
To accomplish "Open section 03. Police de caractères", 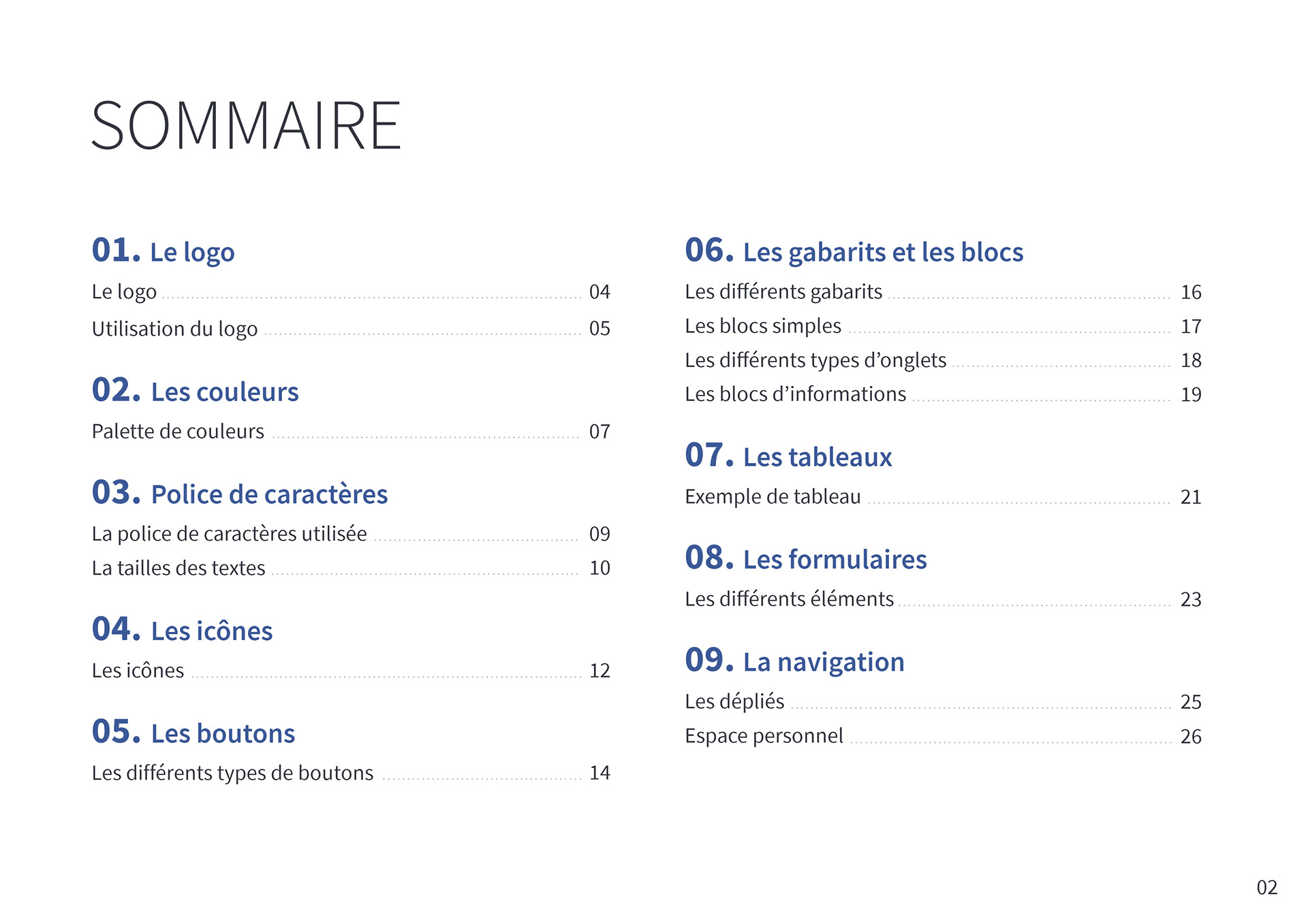I will tap(239, 494).
